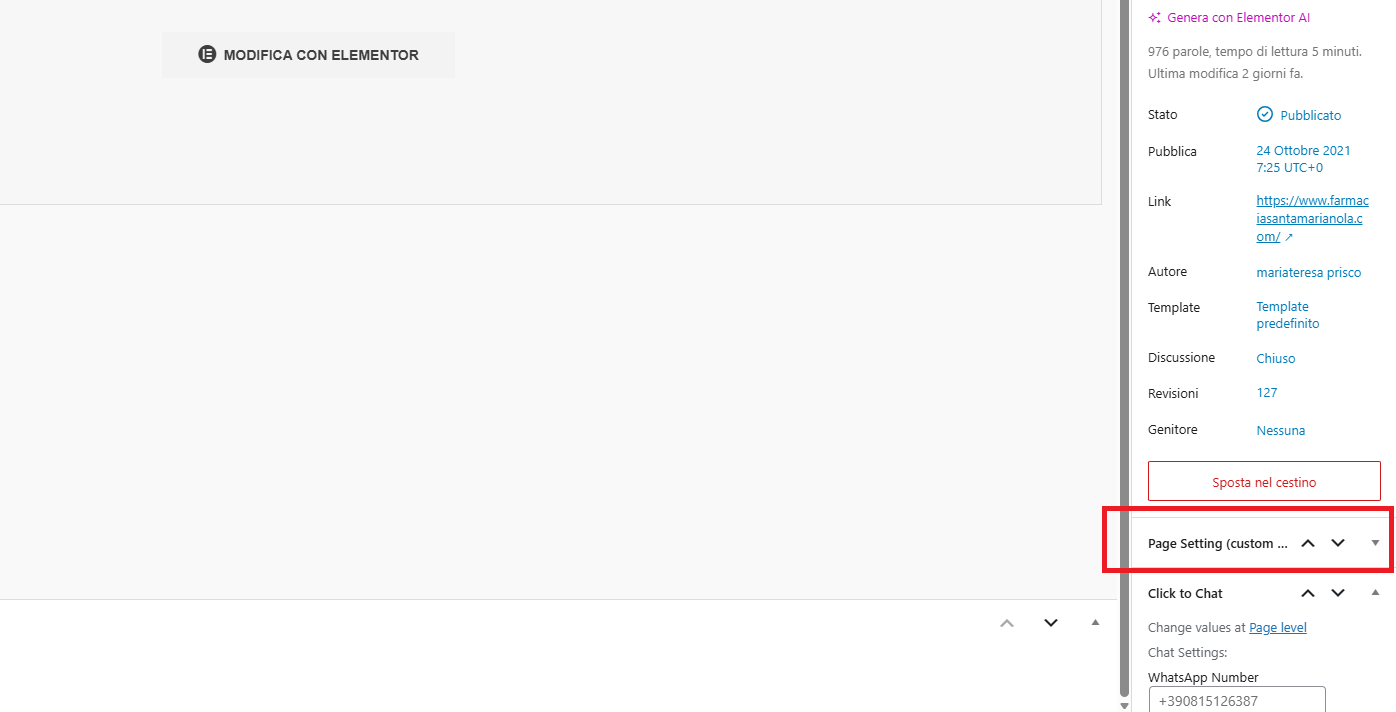
Task: Move the Page Setting panel down
Action: pyautogui.click(x=1338, y=543)
